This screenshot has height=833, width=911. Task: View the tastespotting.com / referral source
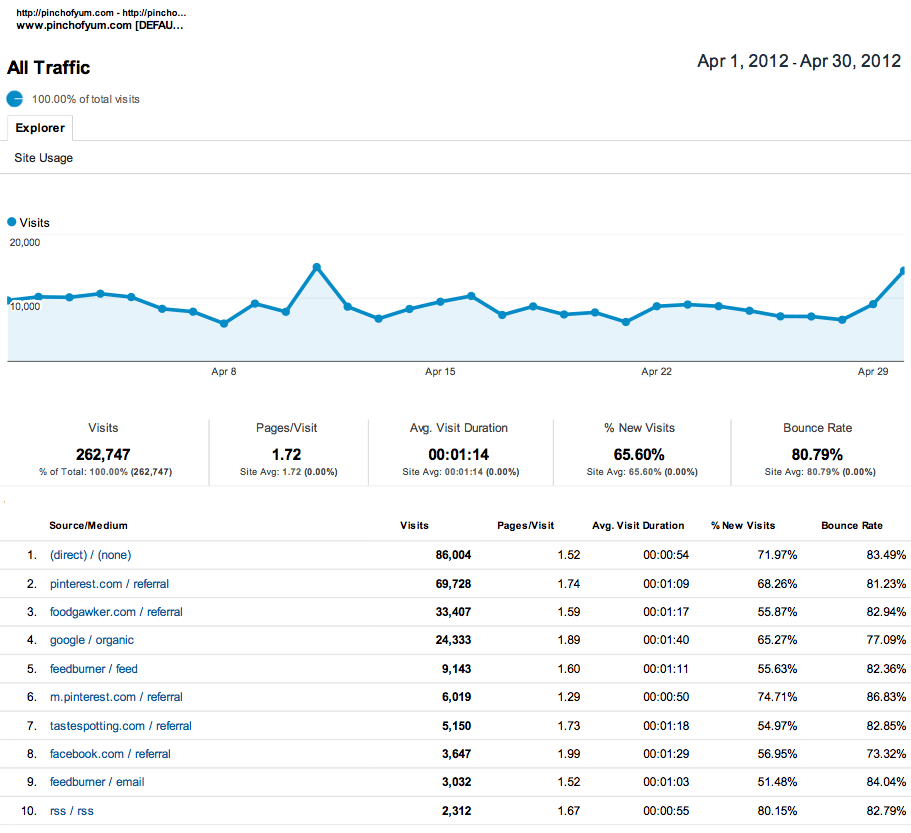pyautogui.click(x=120, y=725)
